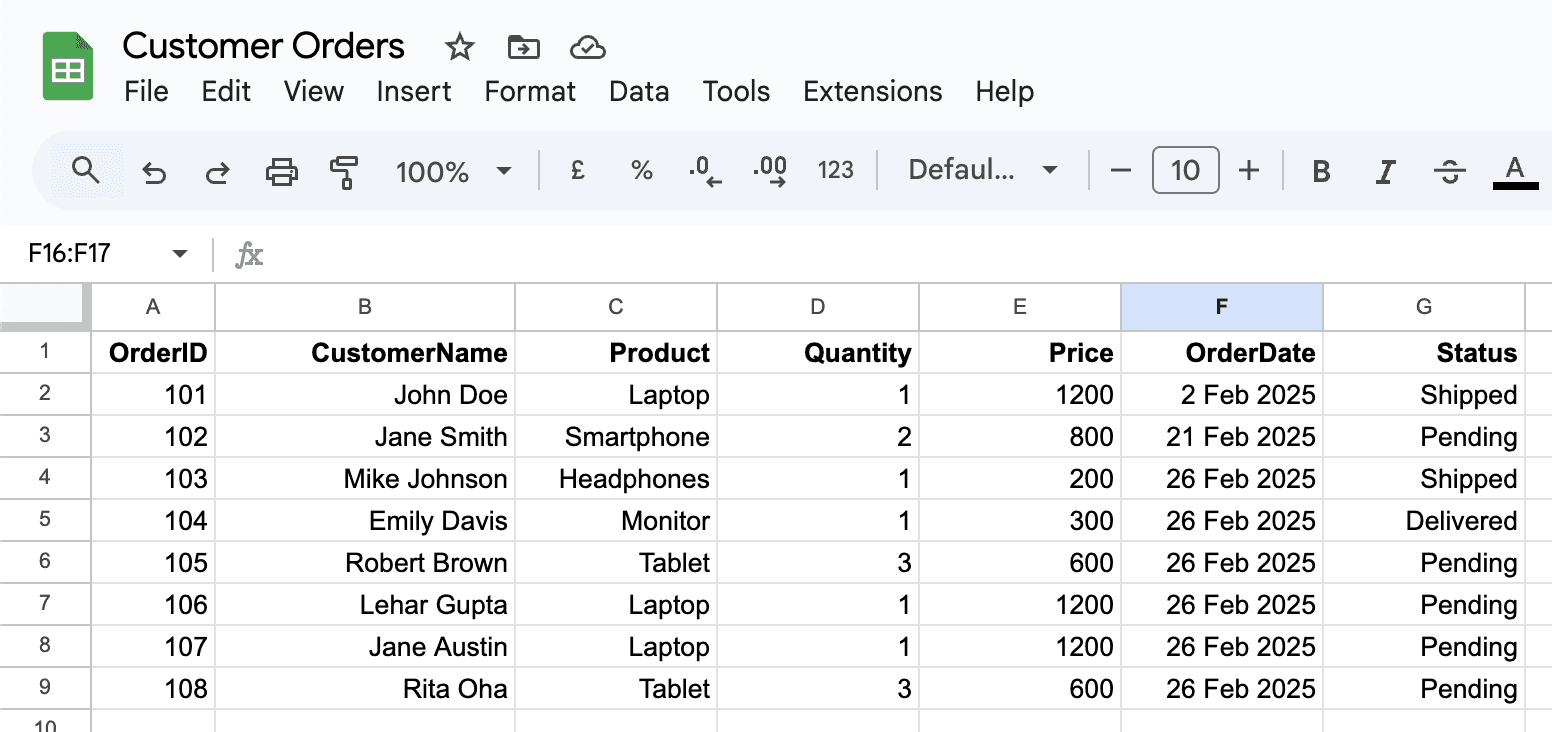Open the Format menu
Image resolution: width=1552 pixels, height=732 pixels.
530,92
